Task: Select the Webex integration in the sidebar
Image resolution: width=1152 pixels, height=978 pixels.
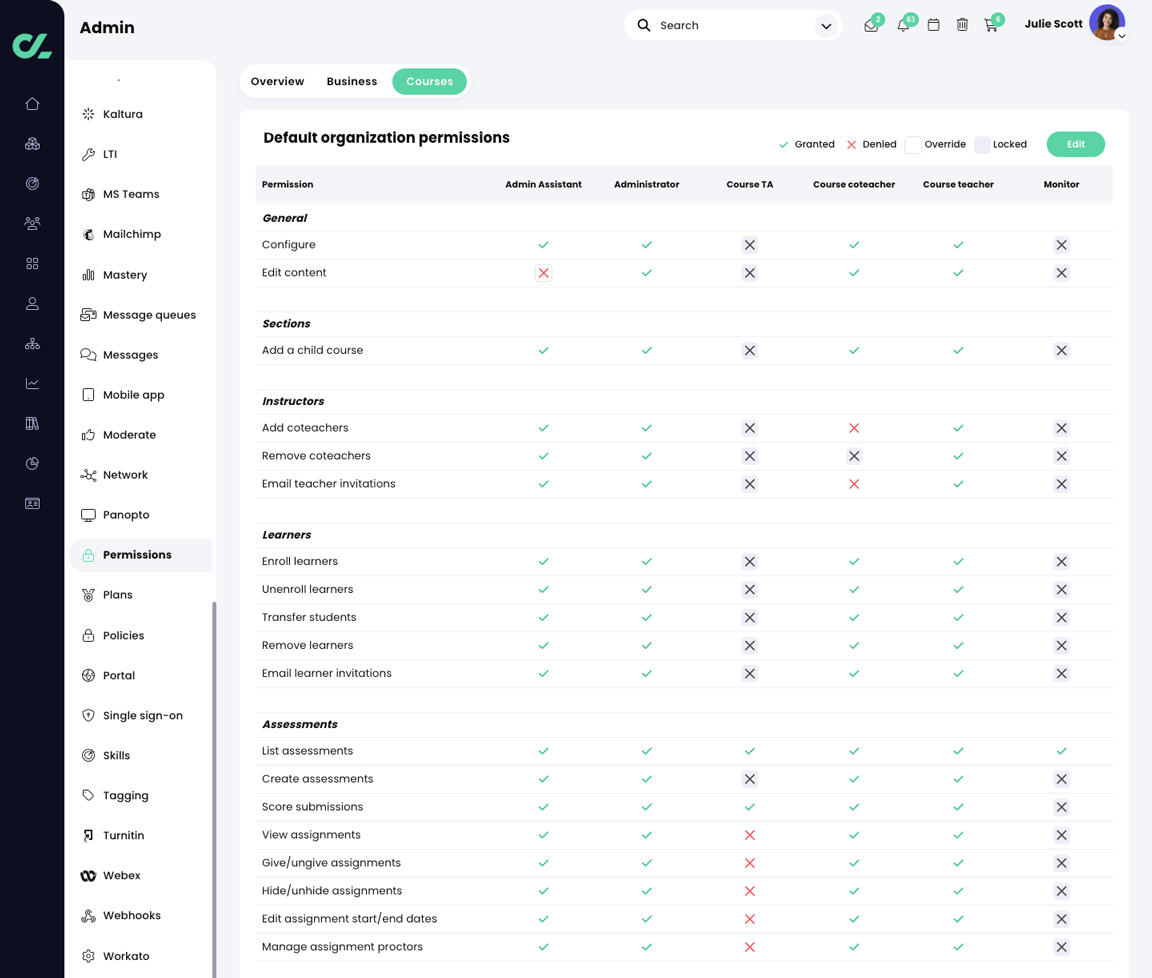Action: click(122, 875)
